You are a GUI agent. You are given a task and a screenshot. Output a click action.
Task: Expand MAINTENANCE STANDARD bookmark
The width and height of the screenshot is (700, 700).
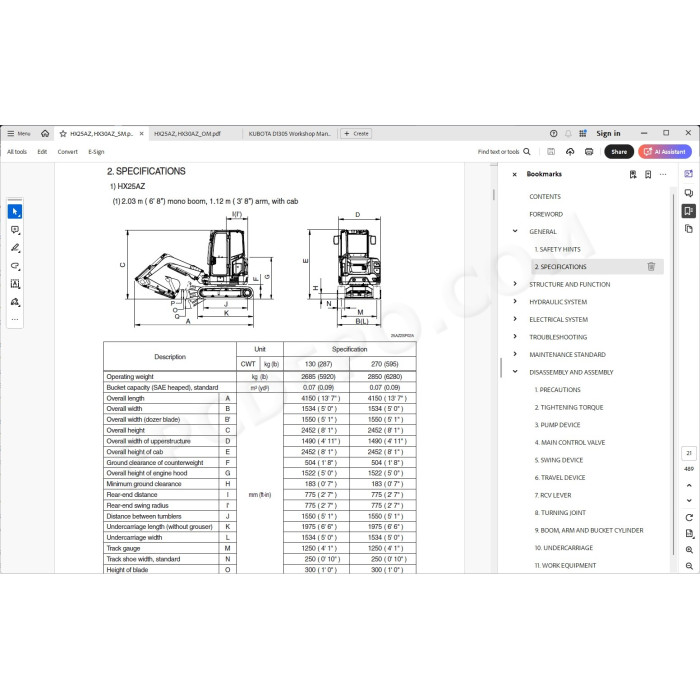(515, 354)
